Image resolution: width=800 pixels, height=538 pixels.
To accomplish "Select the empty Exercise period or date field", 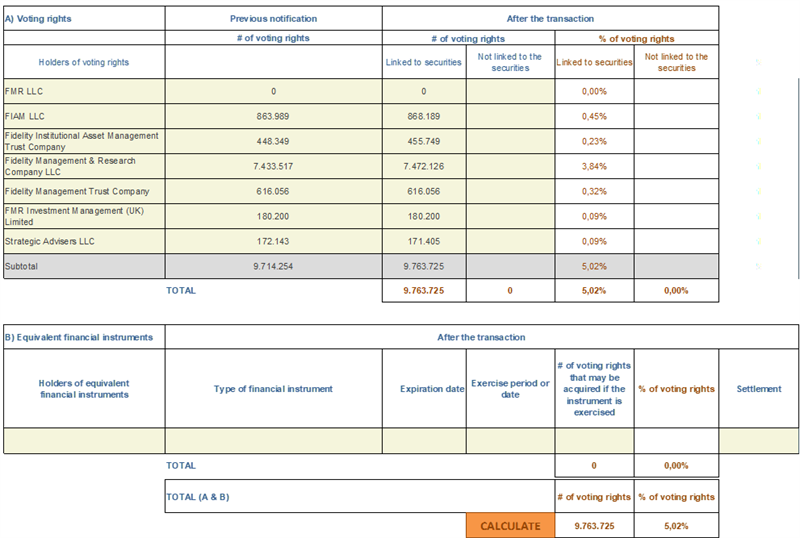I will point(510,440).
